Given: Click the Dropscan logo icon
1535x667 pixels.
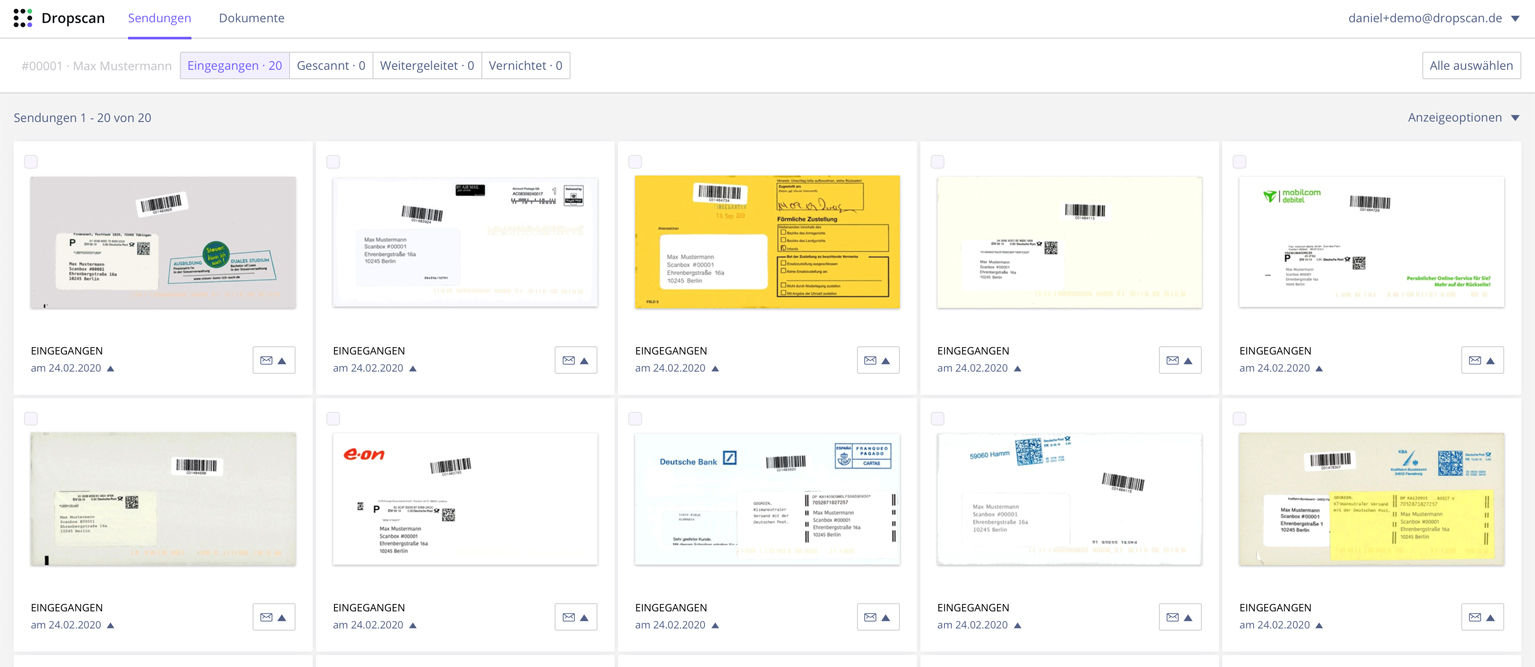Looking at the screenshot, I should pos(22,18).
